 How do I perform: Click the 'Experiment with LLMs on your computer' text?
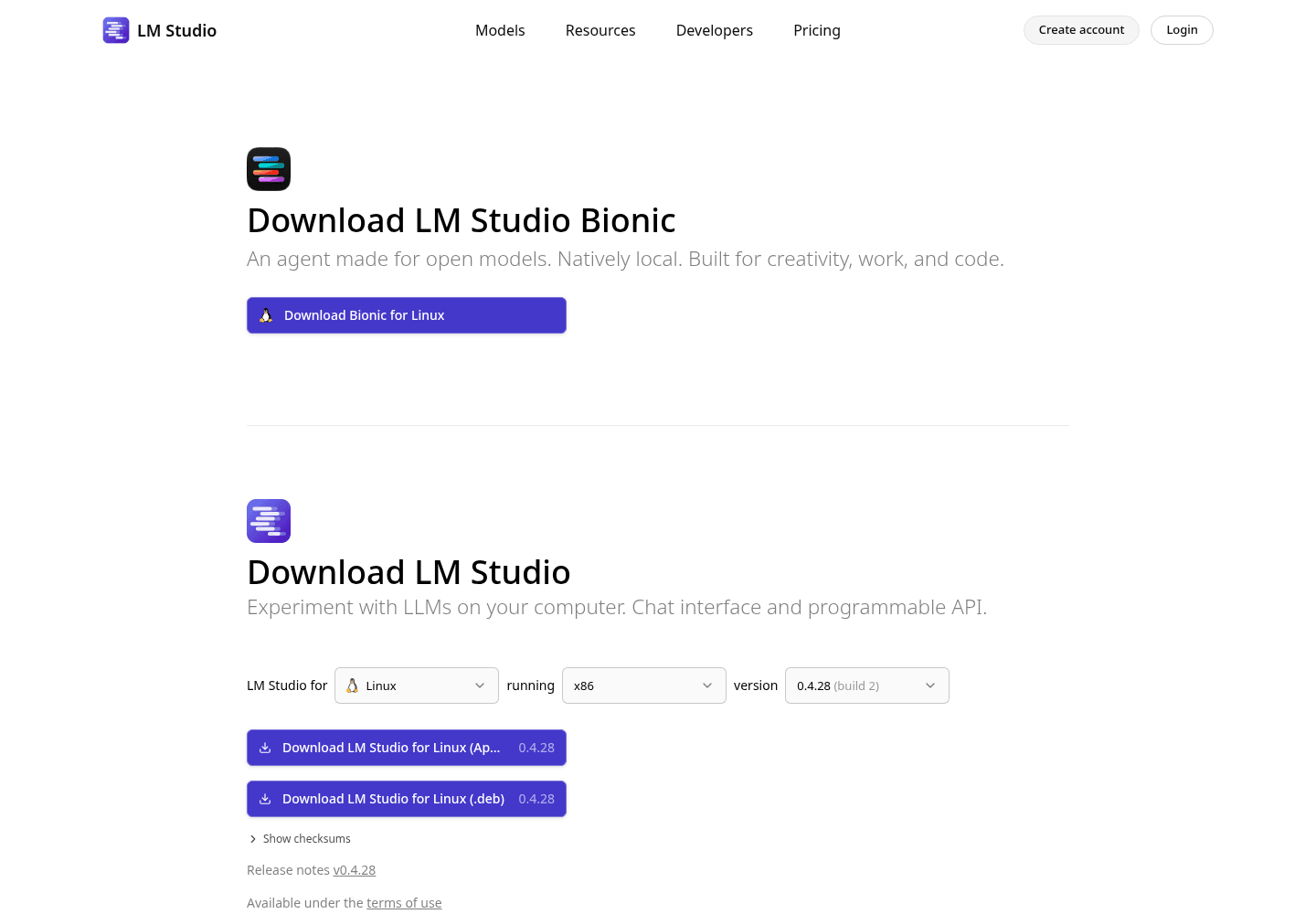617,608
